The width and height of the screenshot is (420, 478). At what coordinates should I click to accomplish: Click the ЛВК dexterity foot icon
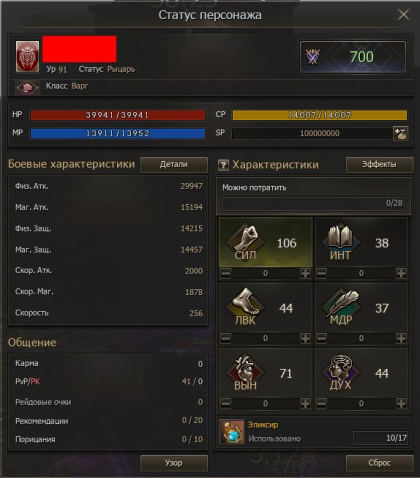point(245,307)
